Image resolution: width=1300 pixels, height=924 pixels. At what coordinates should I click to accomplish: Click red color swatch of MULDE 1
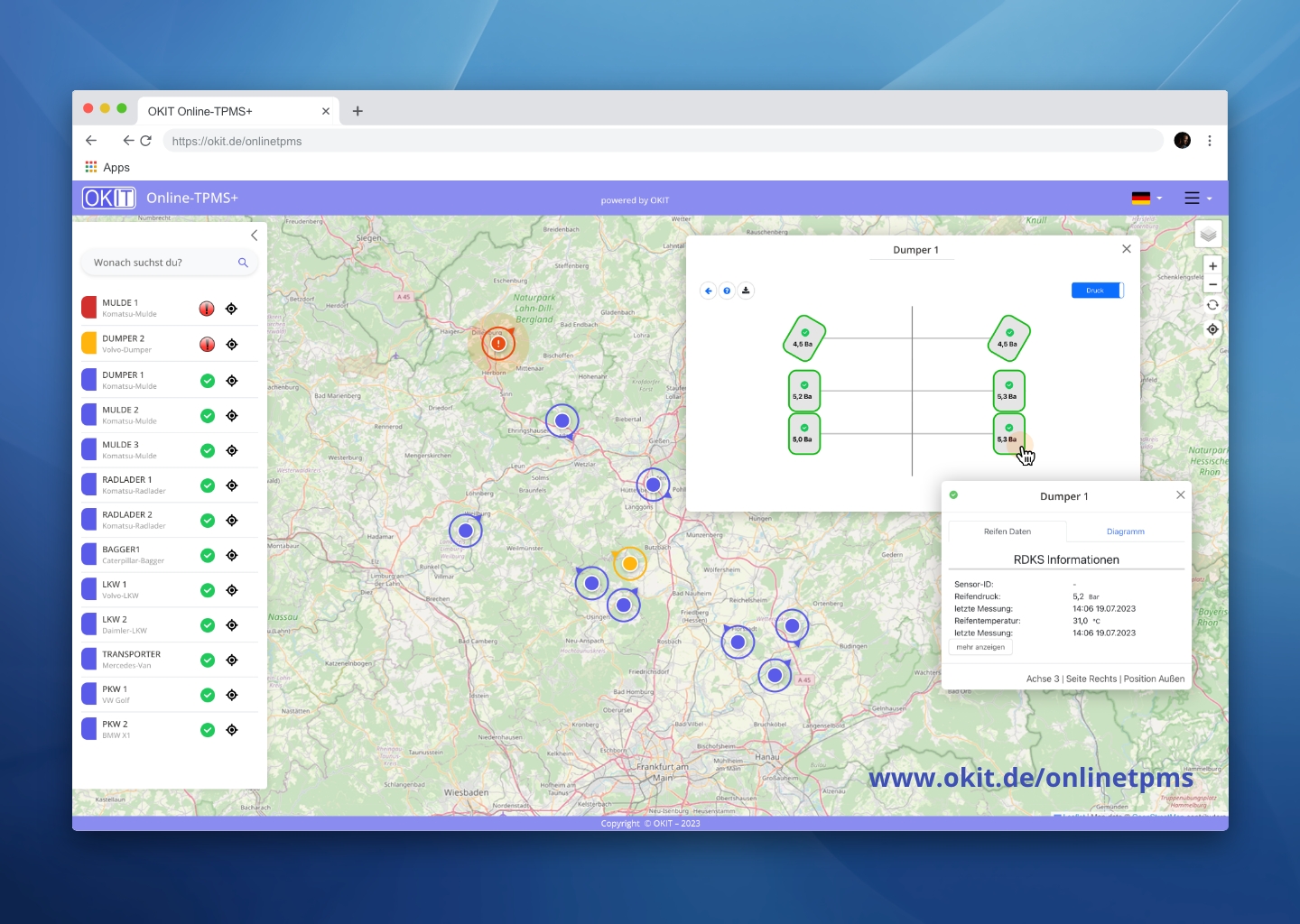[89, 308]
